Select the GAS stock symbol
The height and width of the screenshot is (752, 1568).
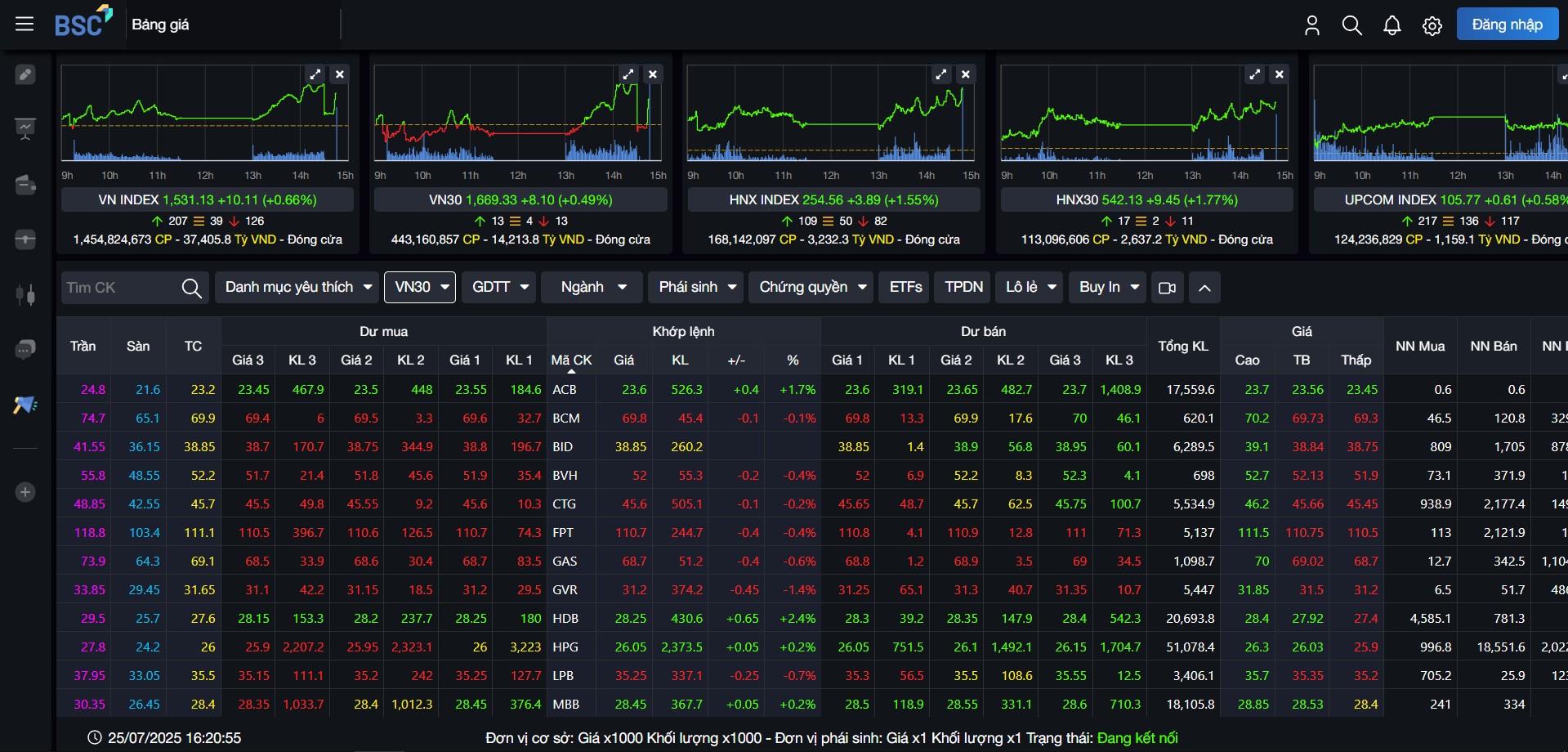565,562
